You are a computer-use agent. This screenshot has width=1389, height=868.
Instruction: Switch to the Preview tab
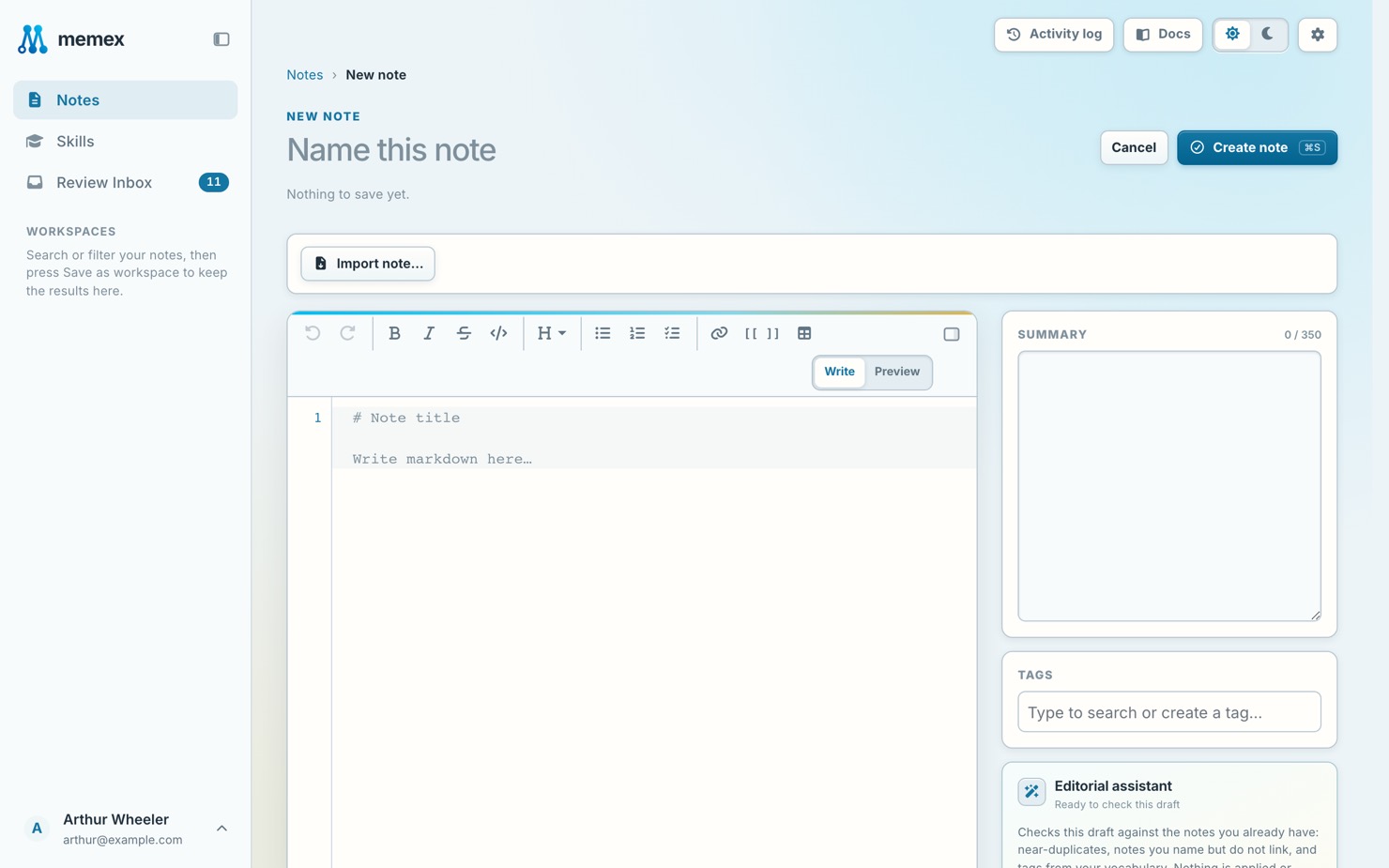pos(897,372)
